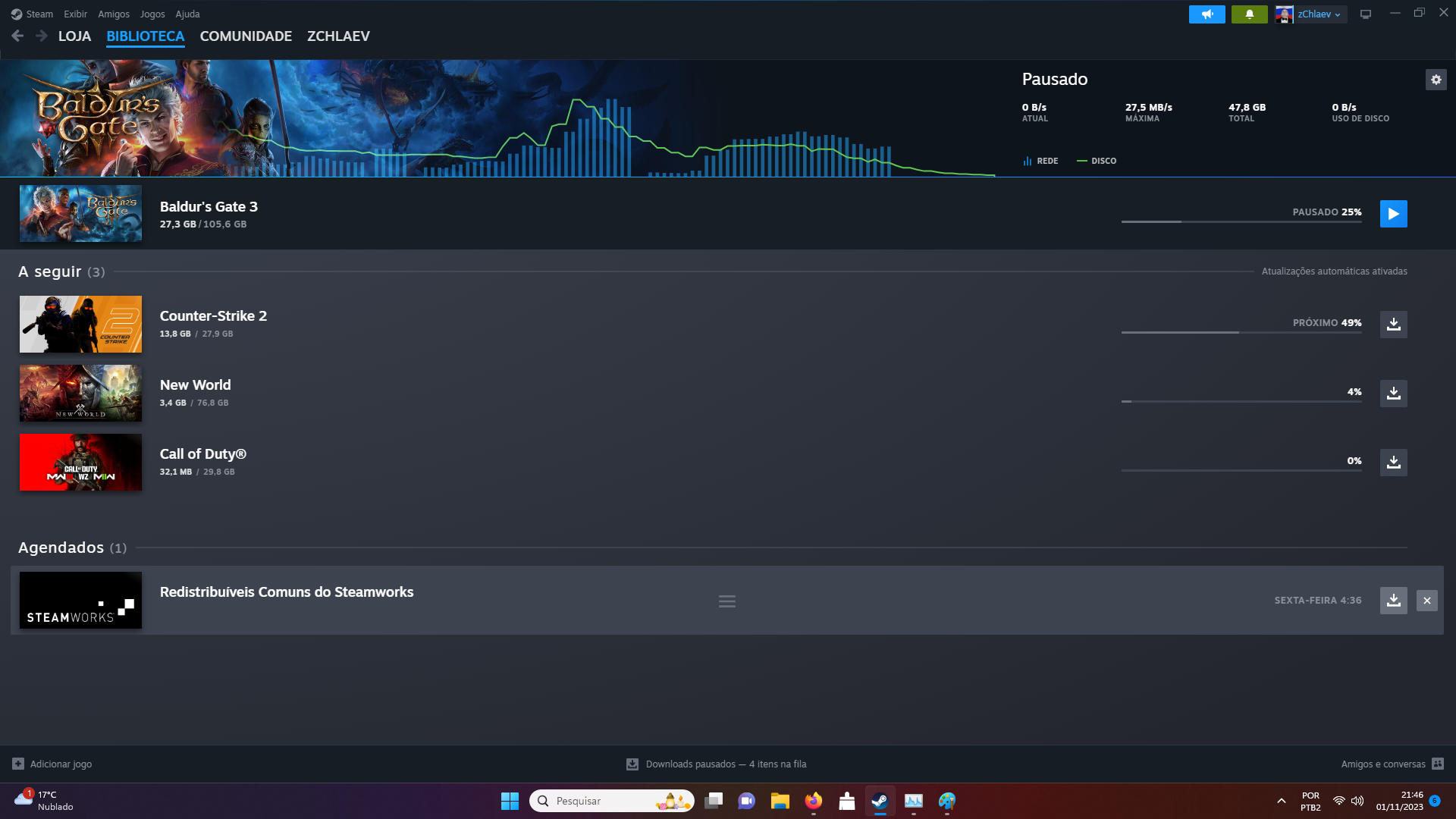Viewport: 1456px width, 819px height.
Task: Click the New World progress bar
Action: coord(1241,401)
